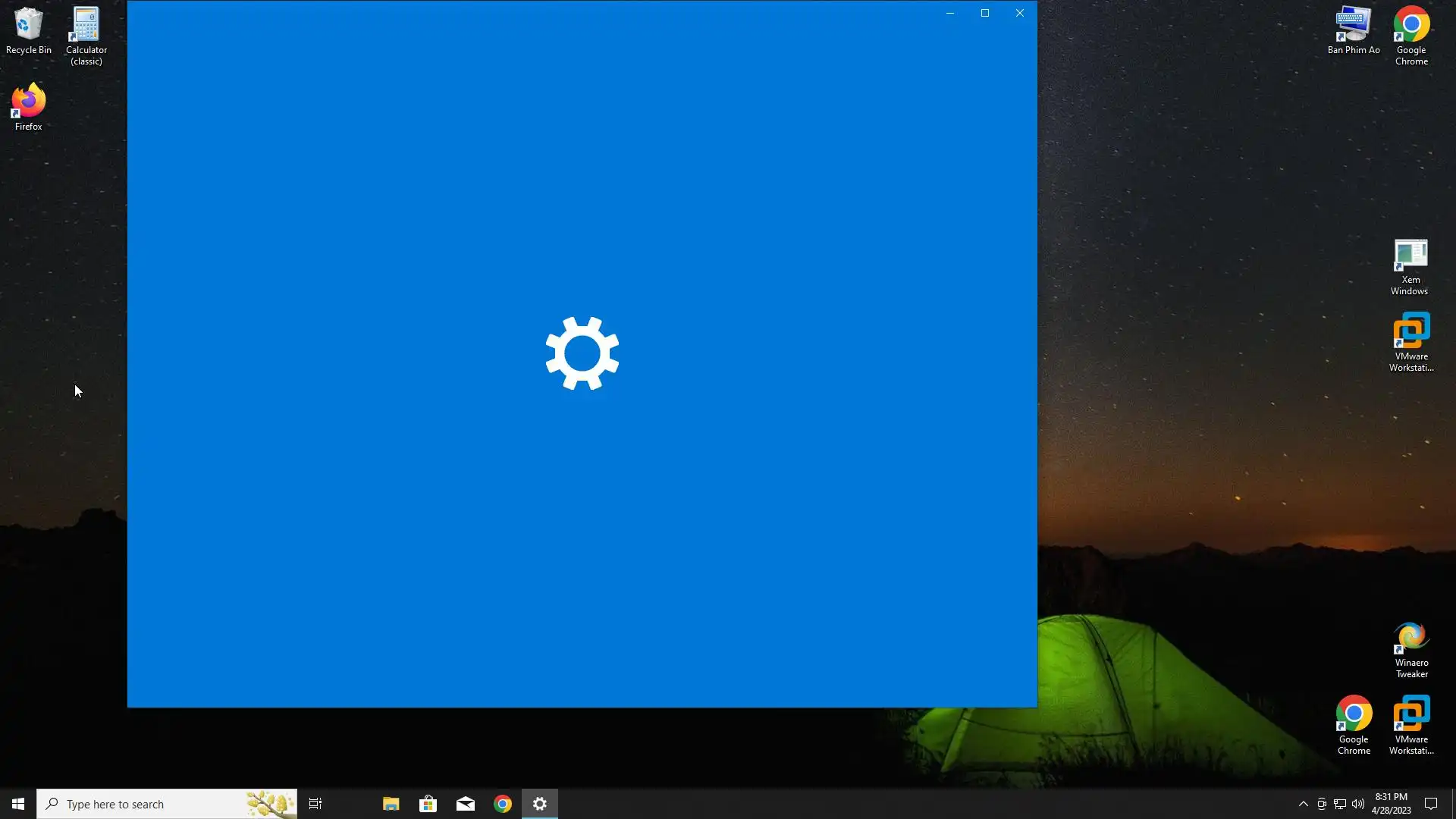Open the notification Action Center icon

click(1431, 804)
